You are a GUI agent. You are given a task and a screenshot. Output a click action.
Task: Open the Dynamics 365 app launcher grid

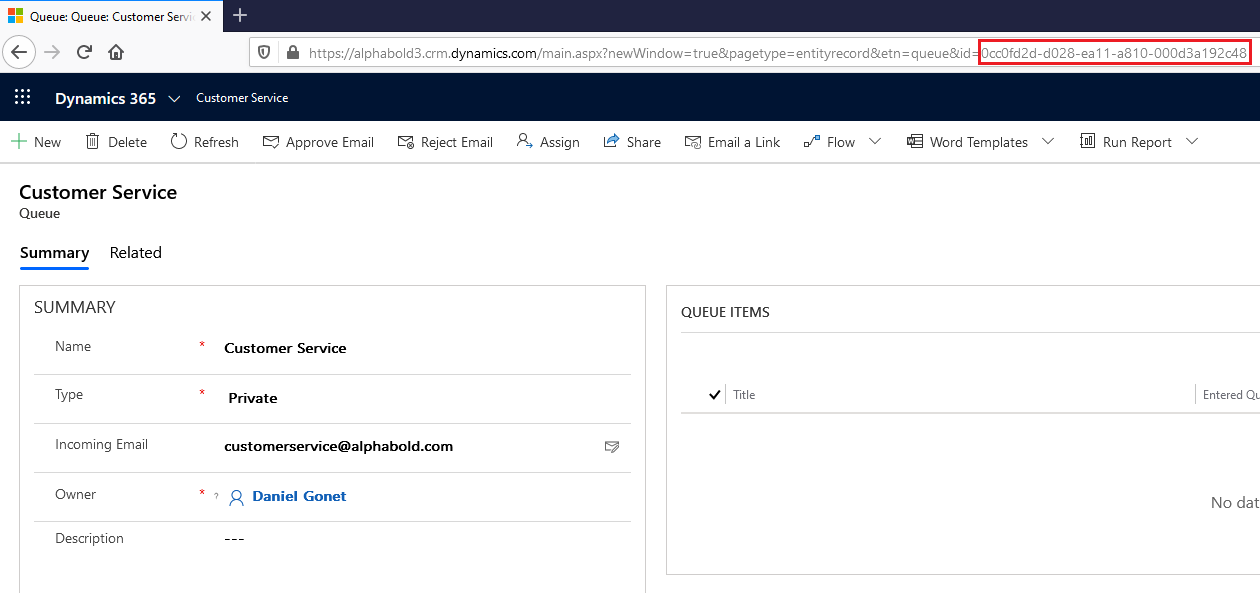point(22,98)
